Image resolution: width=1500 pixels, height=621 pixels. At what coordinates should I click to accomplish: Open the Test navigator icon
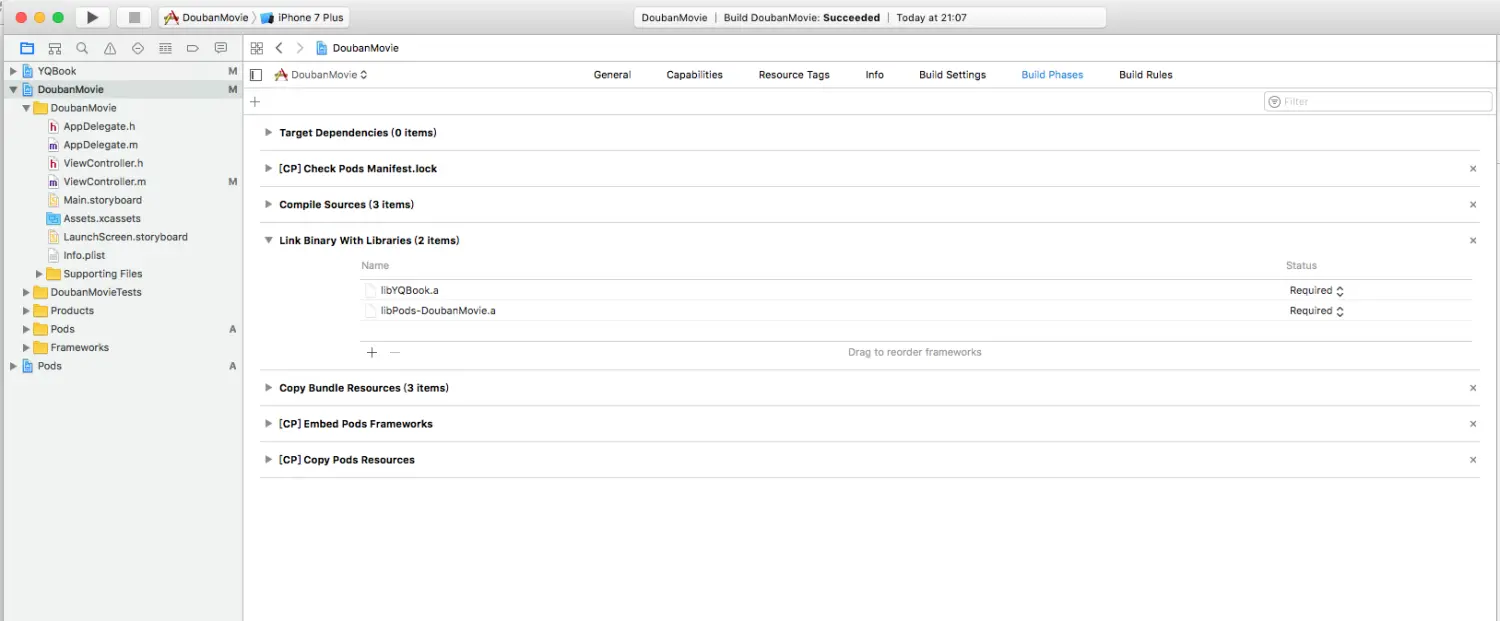pos(138,48)
